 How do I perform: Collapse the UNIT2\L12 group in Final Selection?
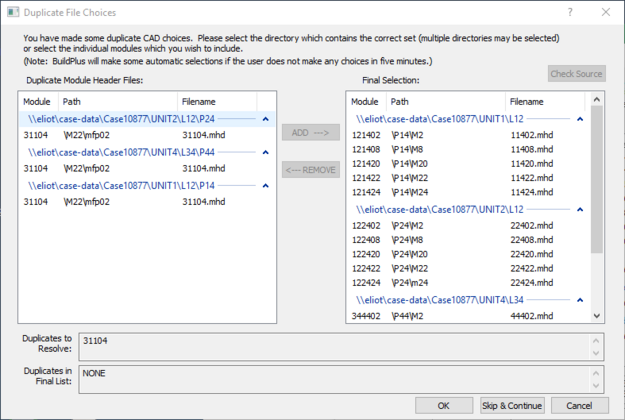583,209
